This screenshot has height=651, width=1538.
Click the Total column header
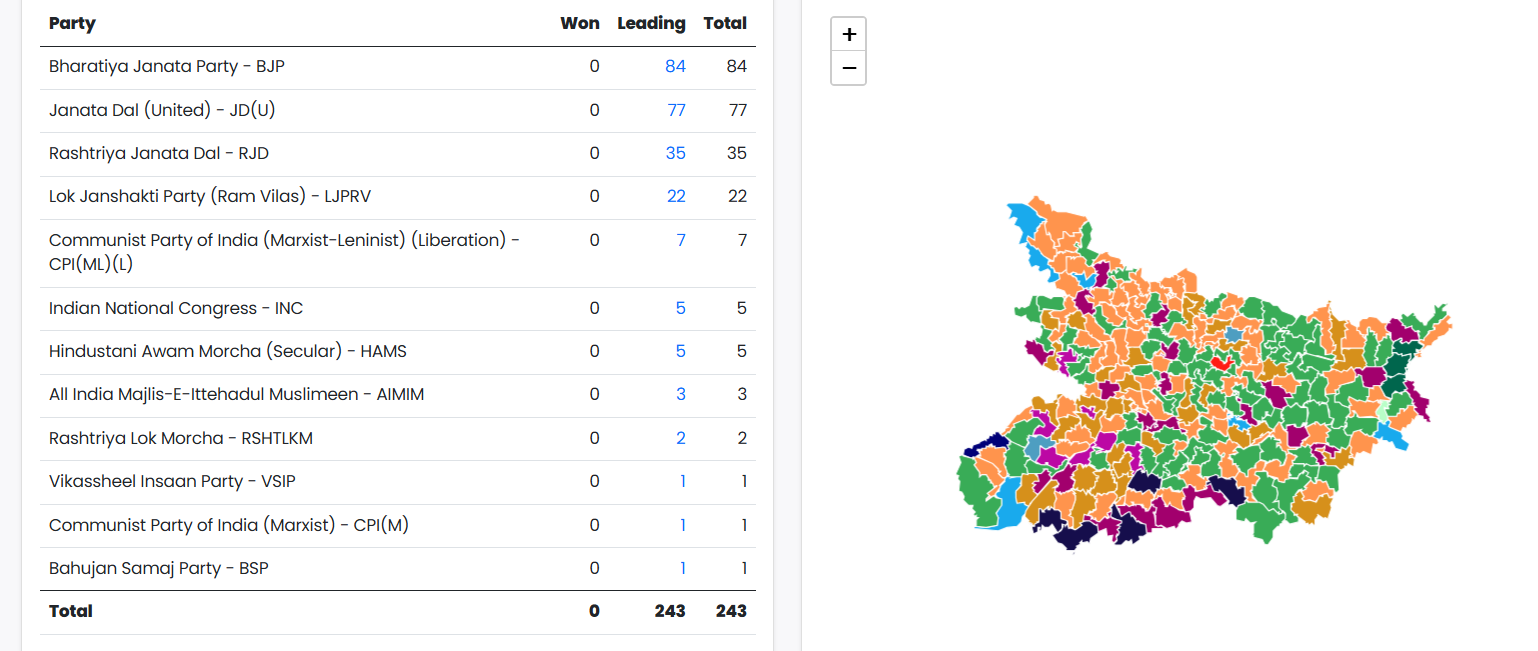(725, 23)
